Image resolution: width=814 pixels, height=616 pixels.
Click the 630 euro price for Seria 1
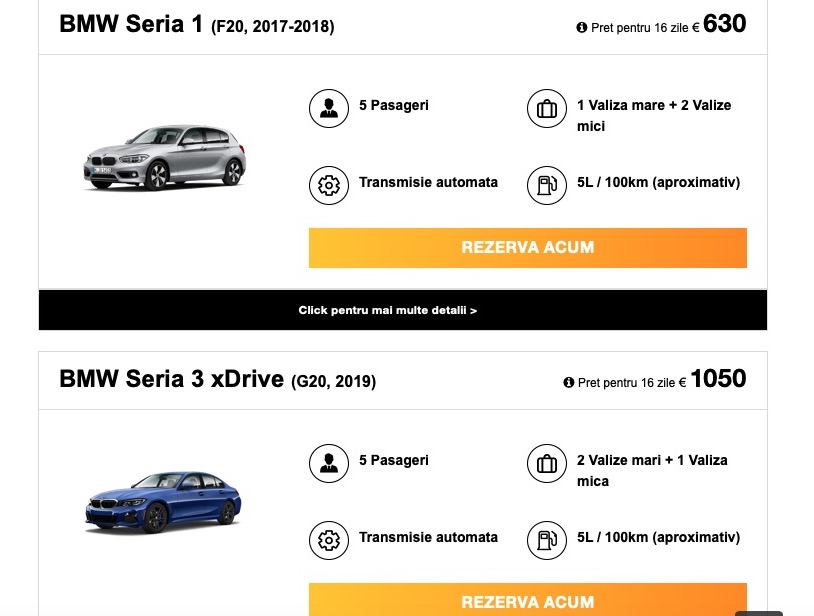pyautogui.click(x=724, y=24)
